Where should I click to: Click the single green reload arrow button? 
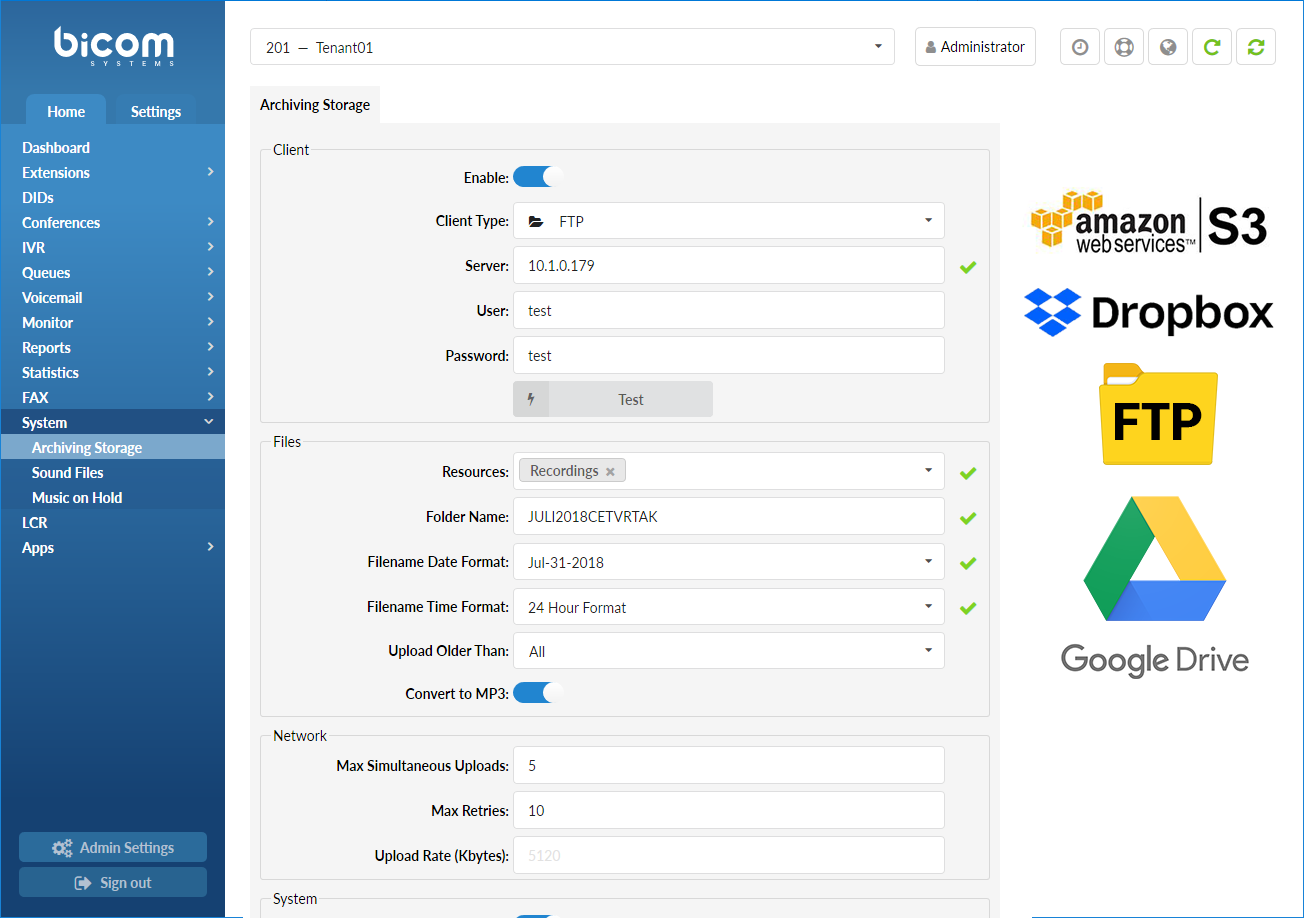(1212, 47)
